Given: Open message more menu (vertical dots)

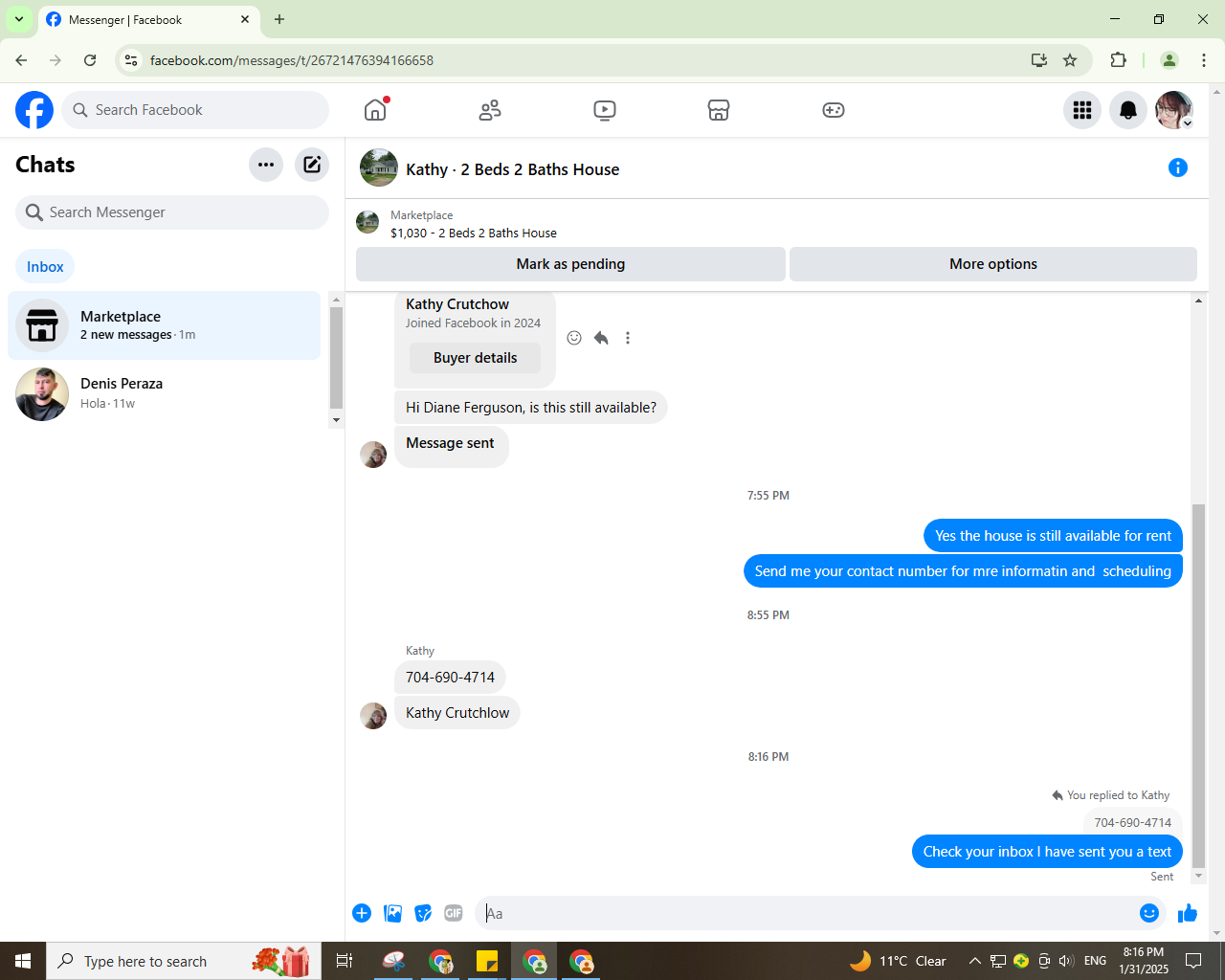Looking at the screenshot, I should (628, 338).
